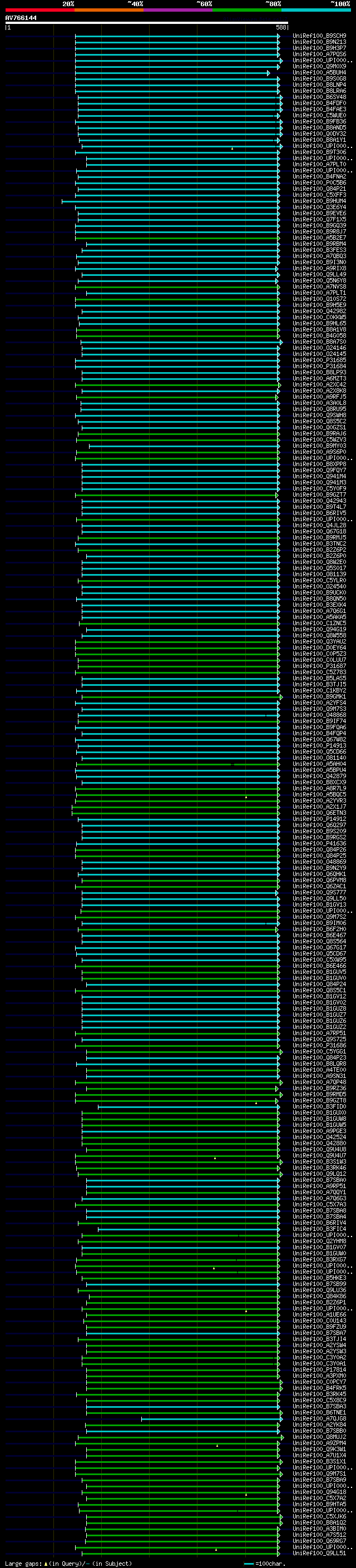The height and width of the screenshot is (1568, 356).
Task: Open hit UniRef100_B9N213
Action: click(319, 42)
